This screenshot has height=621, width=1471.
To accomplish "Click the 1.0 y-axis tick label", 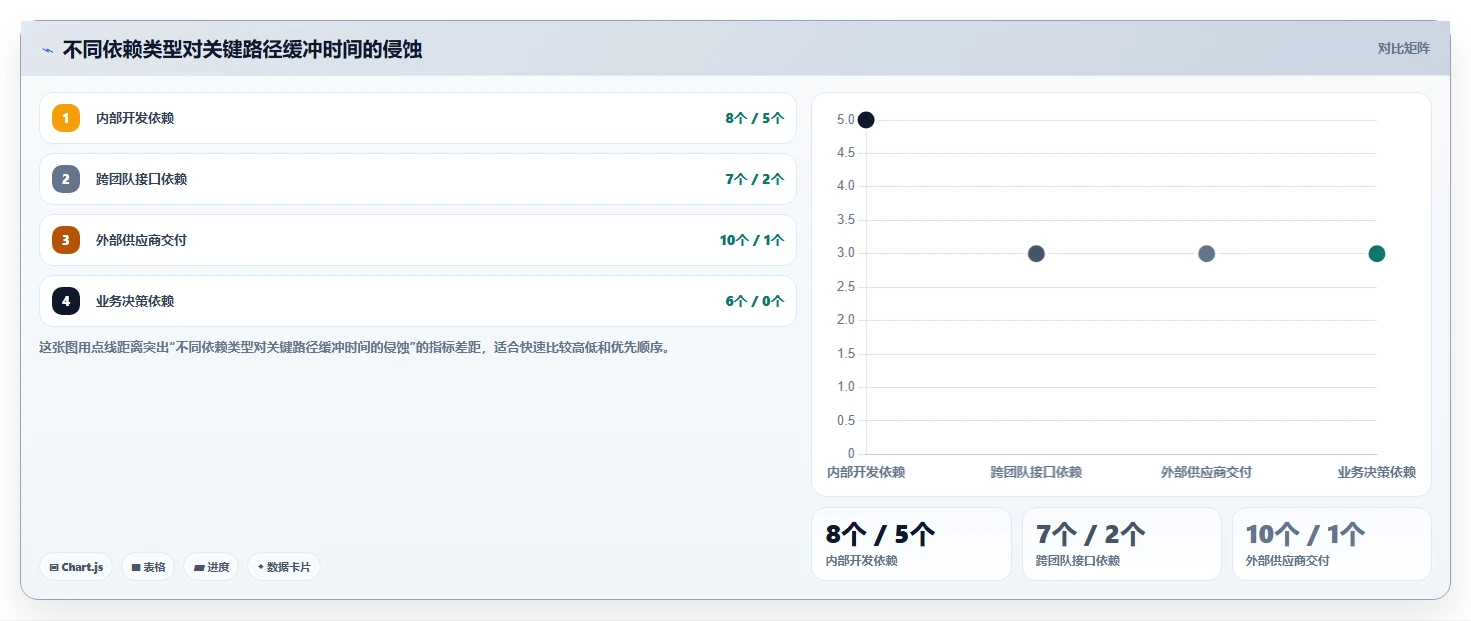I will pyautogui.click(x=845, y=387).
